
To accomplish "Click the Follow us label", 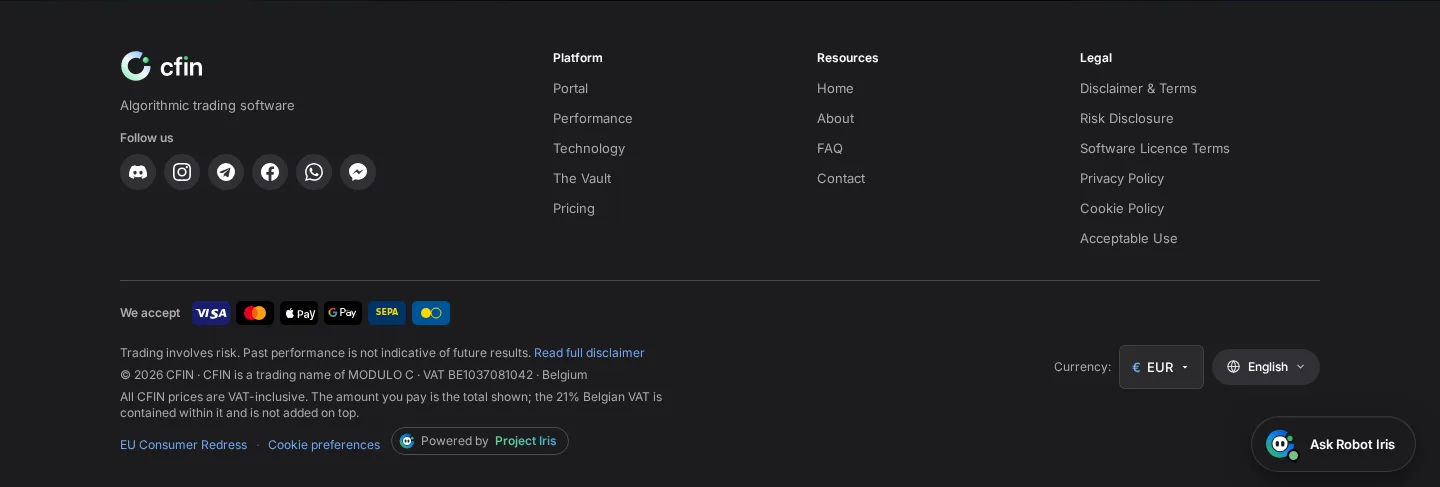I will [x=147, y=138].
